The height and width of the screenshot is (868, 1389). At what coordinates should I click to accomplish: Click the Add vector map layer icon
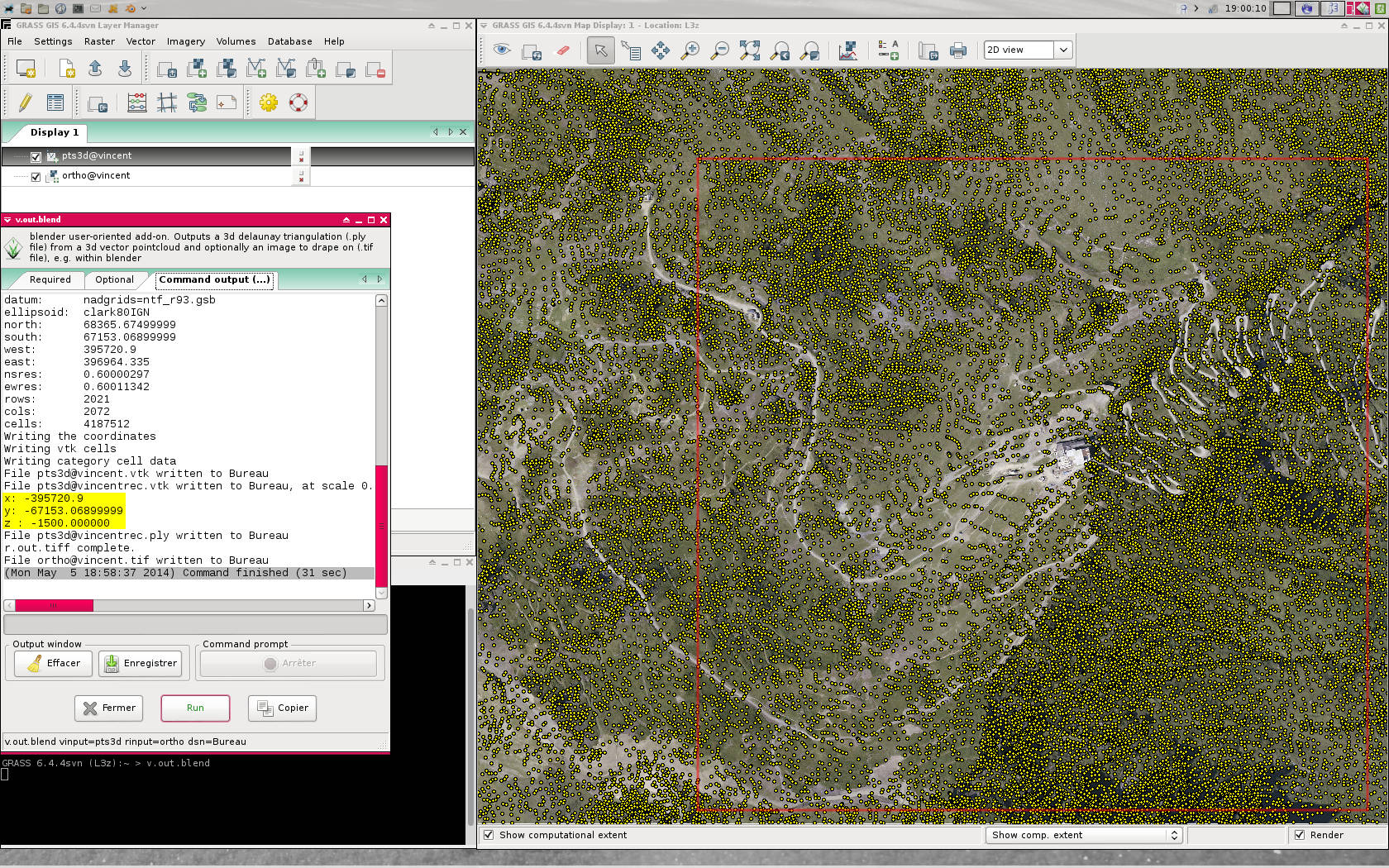point(256,69)
